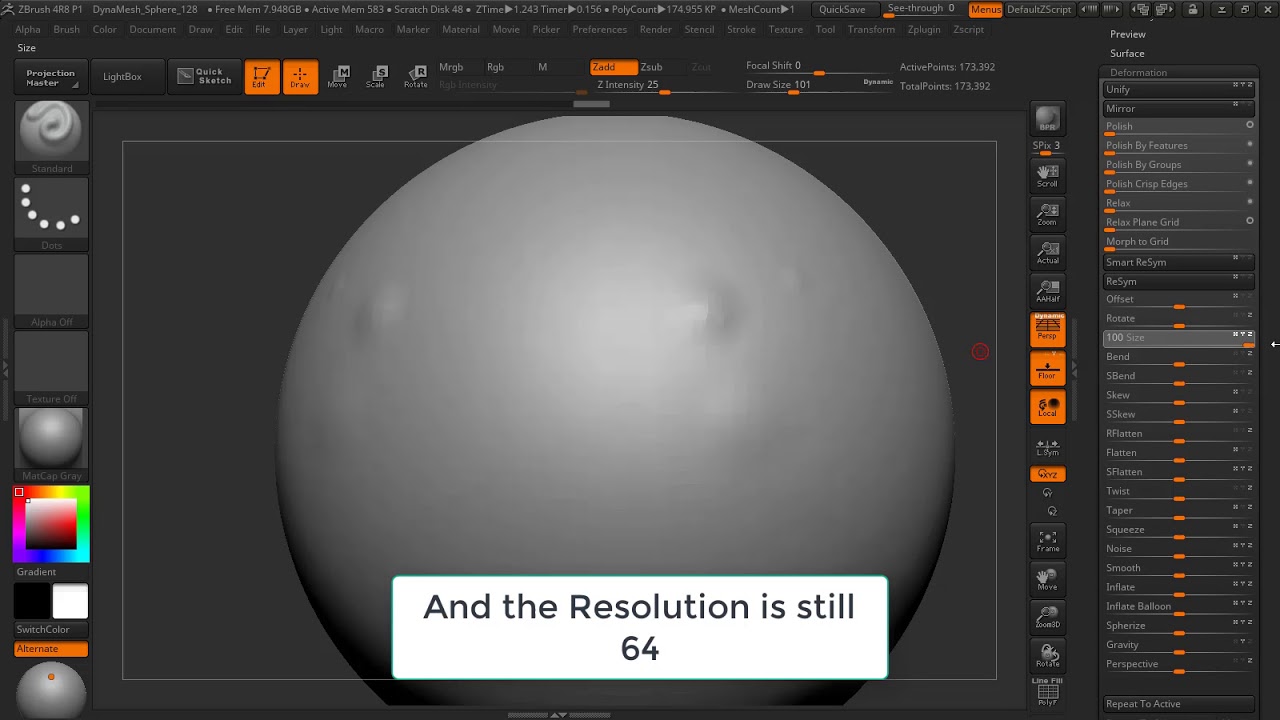Set view to Actual size

point(1047,252)
